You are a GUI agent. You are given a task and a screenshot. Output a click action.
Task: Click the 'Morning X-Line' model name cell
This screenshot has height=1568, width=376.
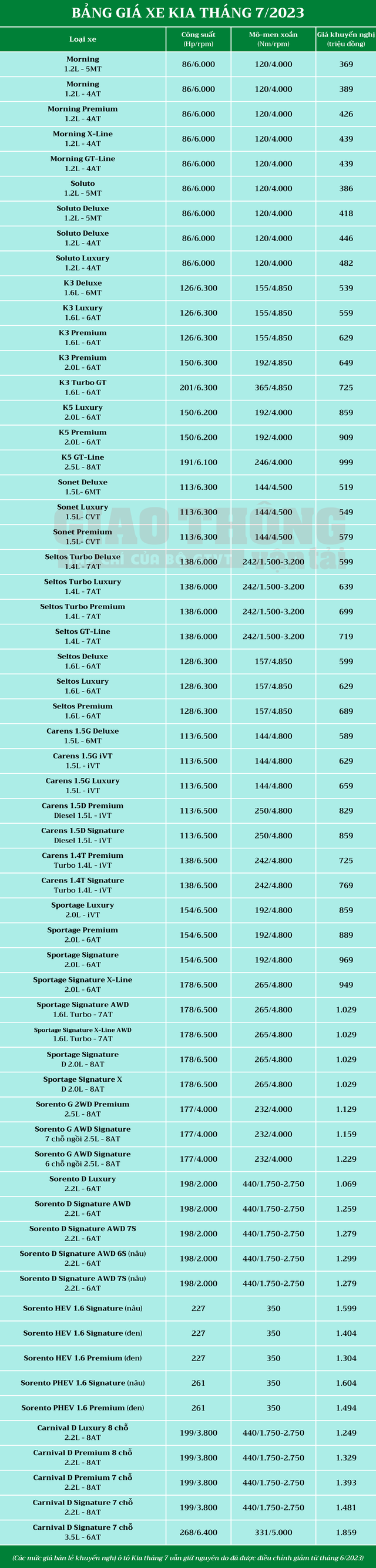click(x=83, y=139)
